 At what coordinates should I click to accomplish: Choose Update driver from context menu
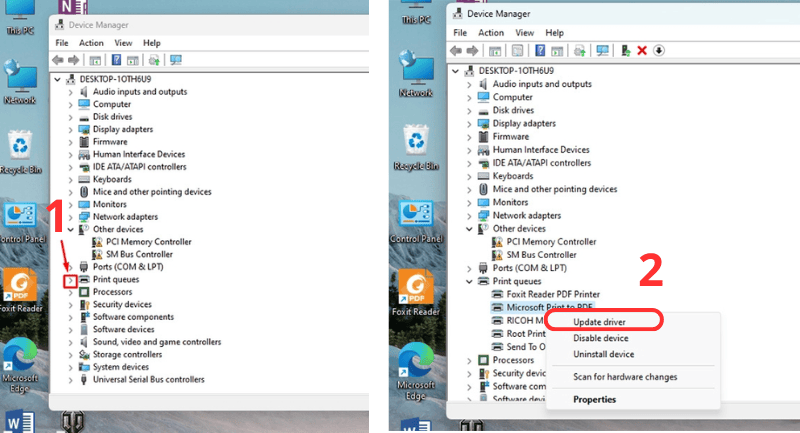602,321
